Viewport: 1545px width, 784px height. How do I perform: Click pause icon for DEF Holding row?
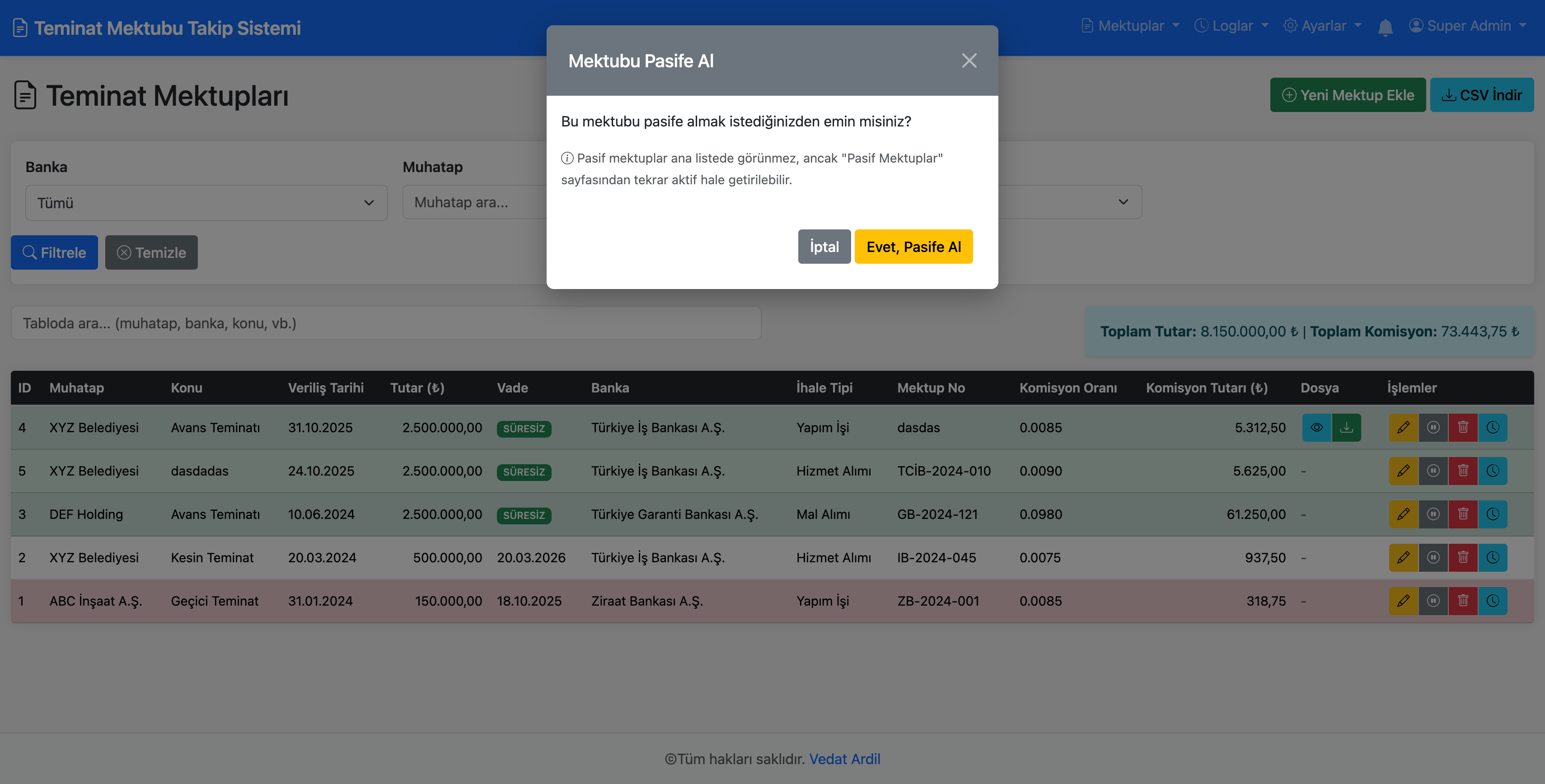[1433, 514]
